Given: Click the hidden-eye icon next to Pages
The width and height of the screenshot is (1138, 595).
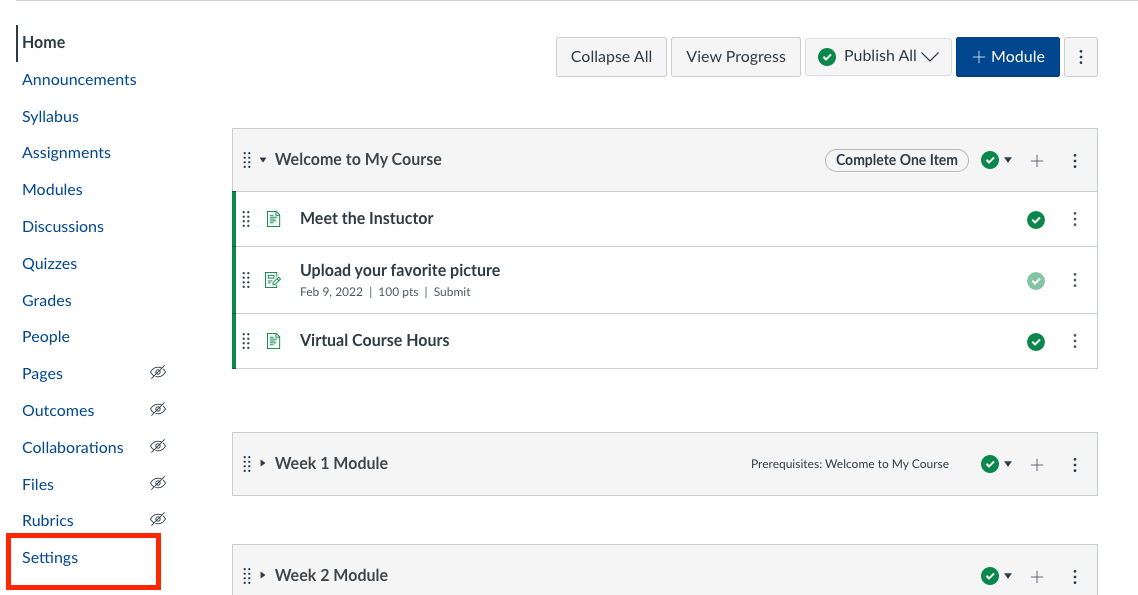Looking at the screenshot, I should (157, 372).
